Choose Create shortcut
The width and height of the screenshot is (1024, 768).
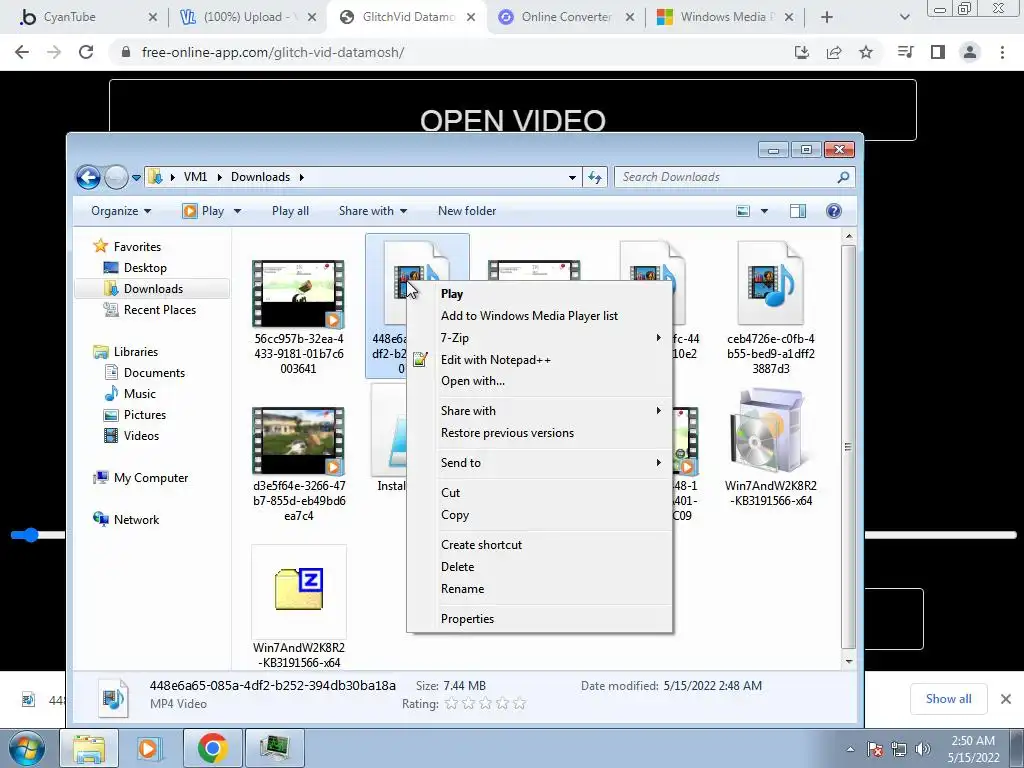coord(539,545)
